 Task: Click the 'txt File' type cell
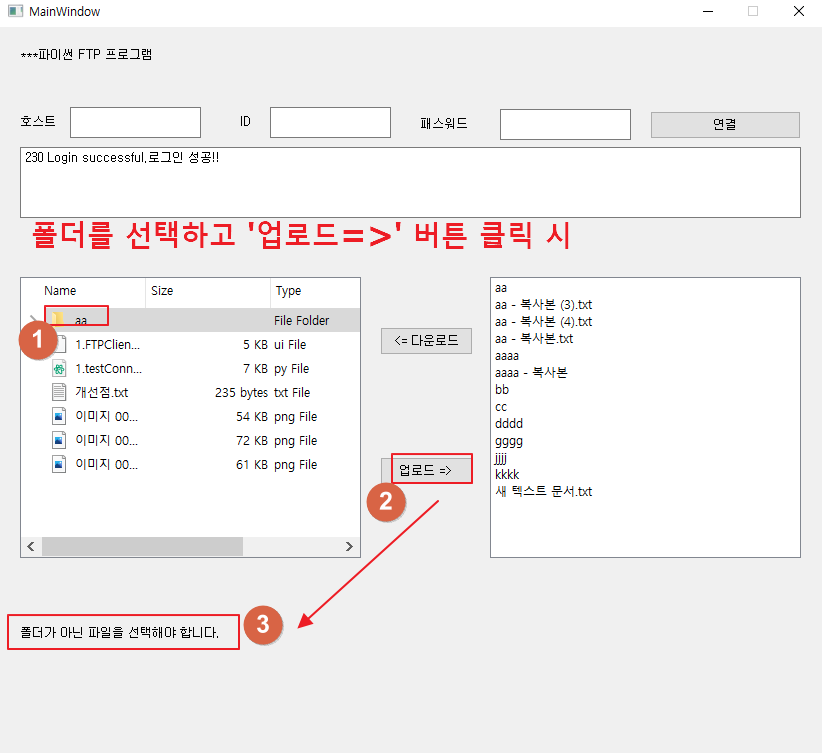tap(292, 393)
